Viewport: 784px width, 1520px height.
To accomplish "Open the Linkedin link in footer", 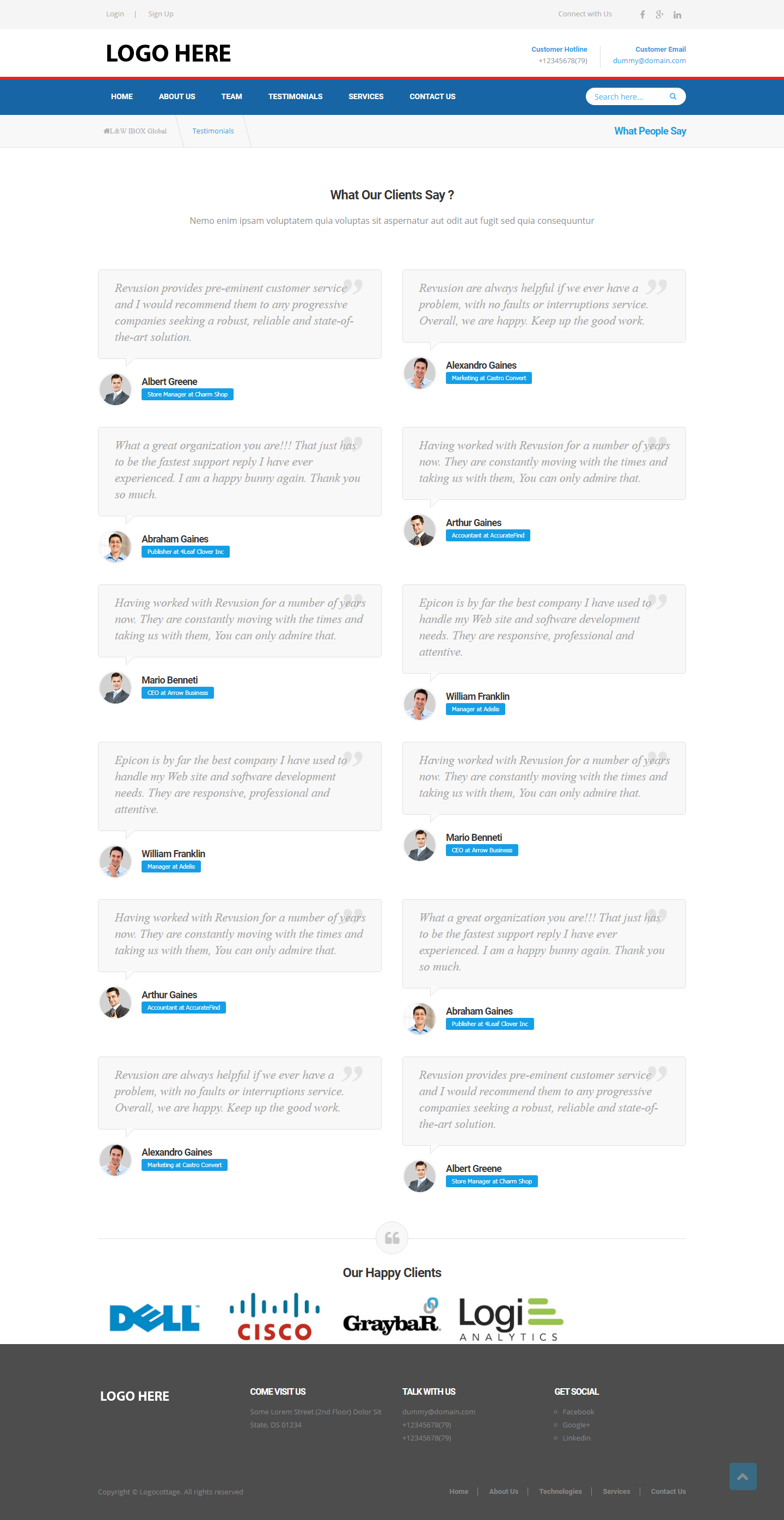I will coord(576,1438).
